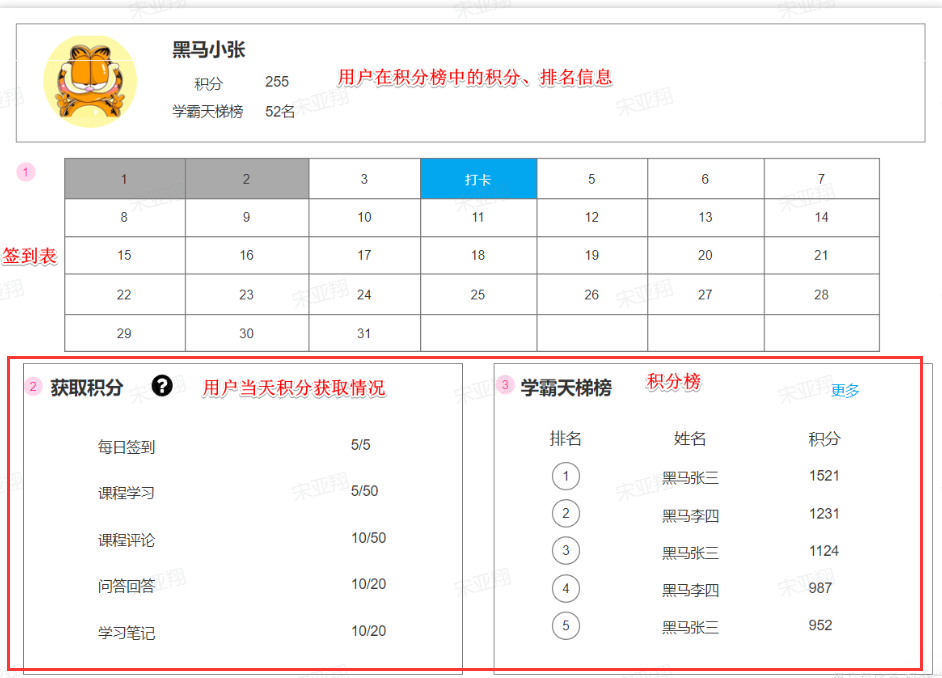Select calendar day 14
The width and height of the screenshot is (942, 678).
pos(821,217)
